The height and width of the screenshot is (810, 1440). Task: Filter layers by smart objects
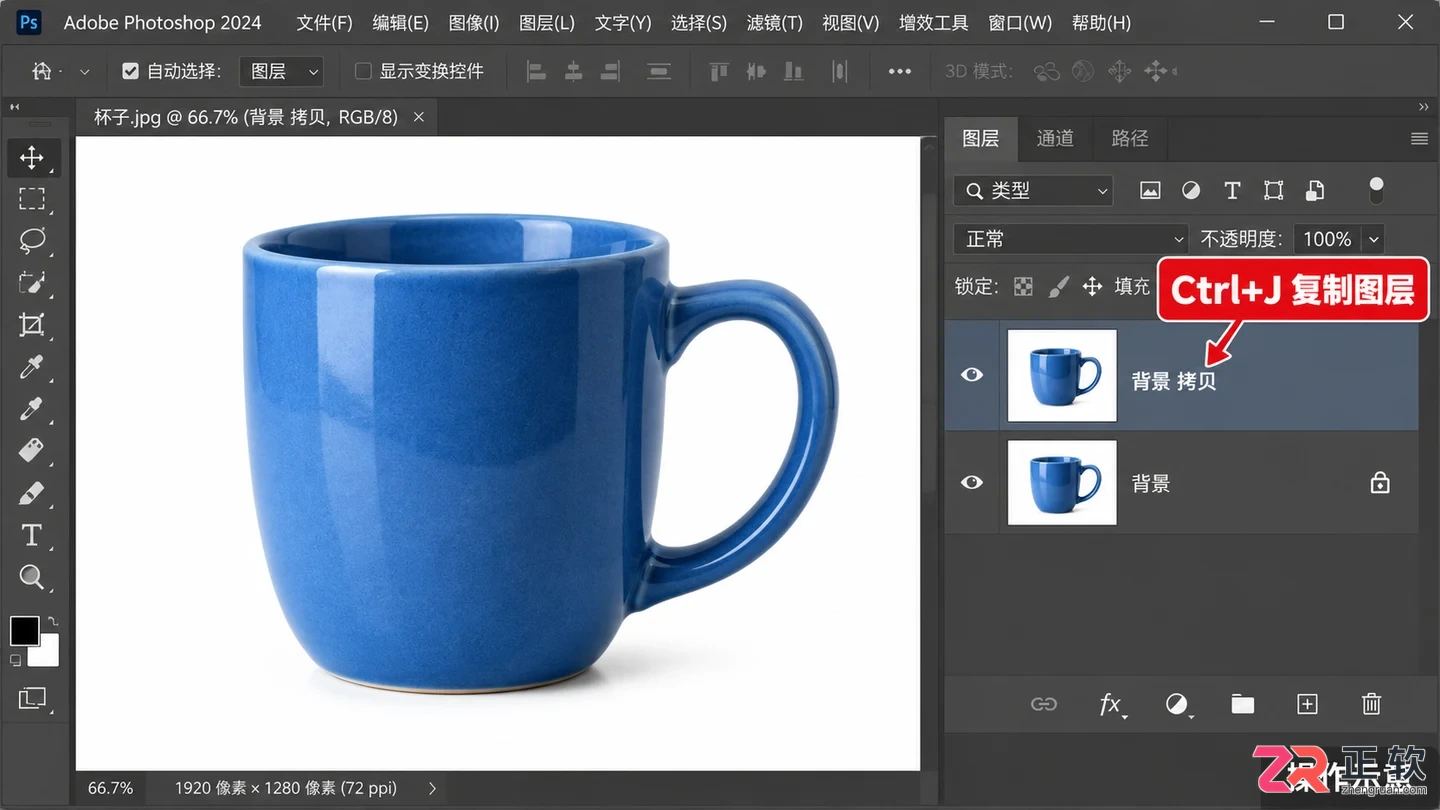point(1315,190)
